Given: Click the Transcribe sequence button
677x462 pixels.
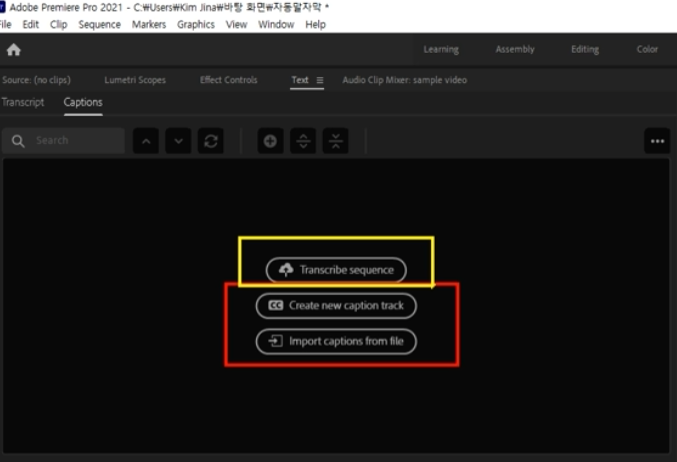Looking at the screenshot, I should pyautogui.click(x=336, y=270).
